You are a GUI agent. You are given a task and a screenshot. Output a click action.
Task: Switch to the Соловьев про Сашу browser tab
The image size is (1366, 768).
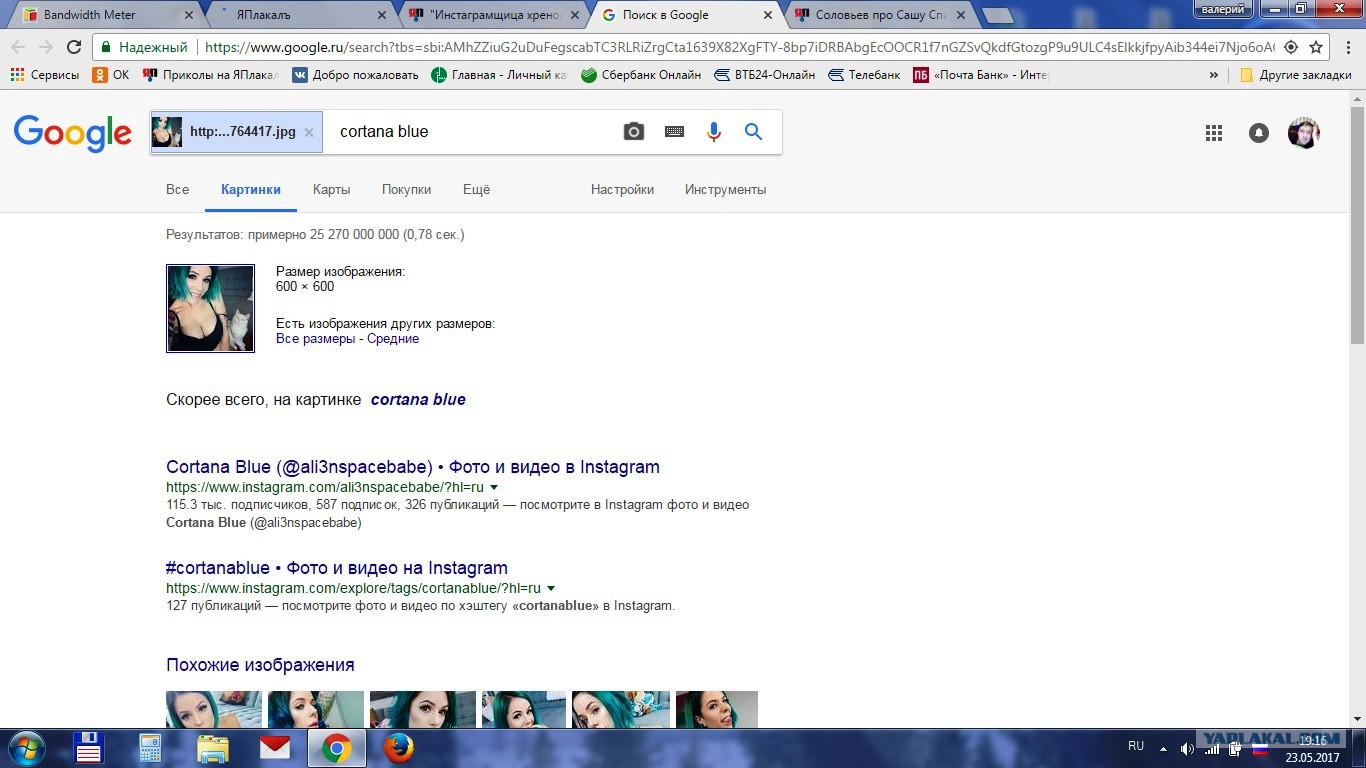click(x=880, y=15)
